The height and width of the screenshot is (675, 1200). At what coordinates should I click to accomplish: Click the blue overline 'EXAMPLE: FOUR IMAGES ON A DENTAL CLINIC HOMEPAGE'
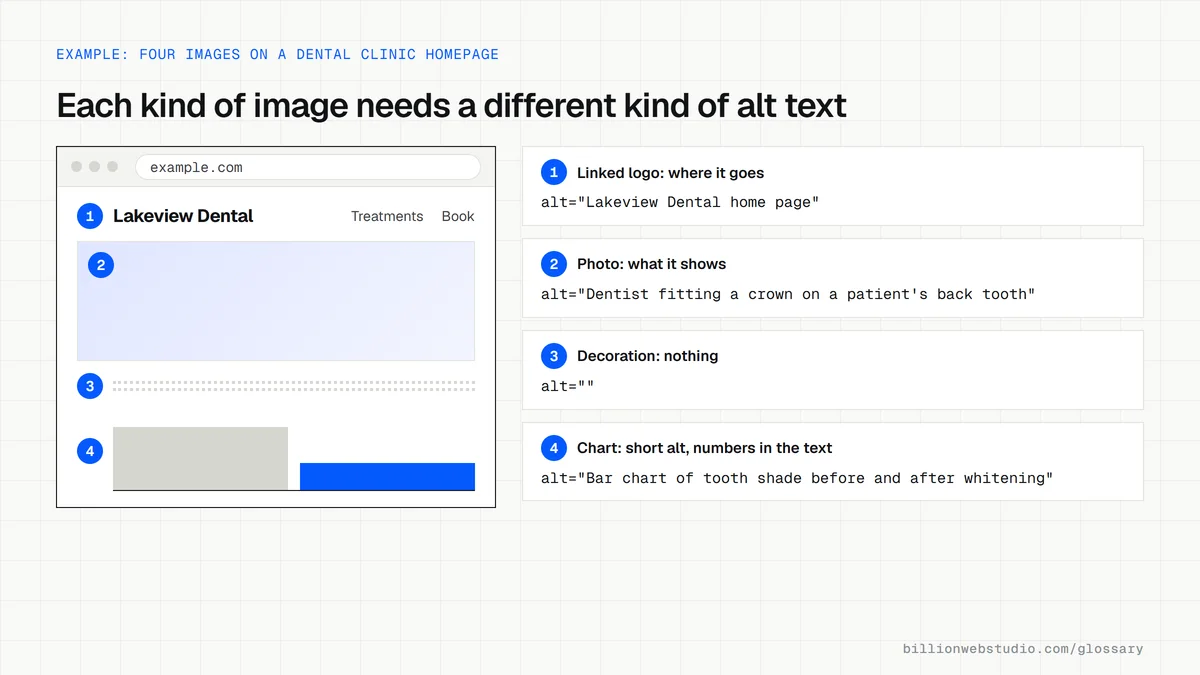point(277,54)
